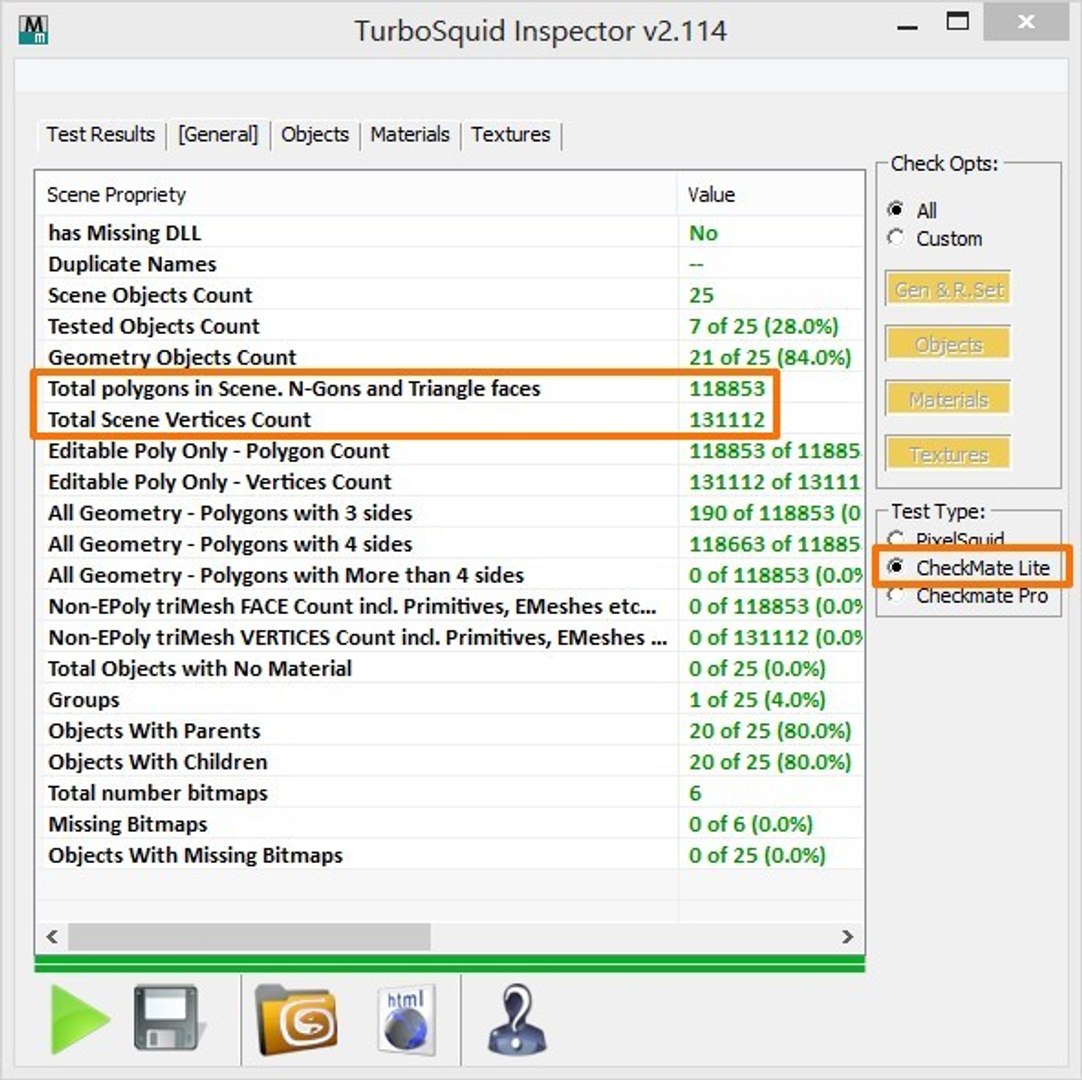Screen dimensions: 1082x1080
Task: Click the 118853 polygon count value
Action: (x=727, y=388)
